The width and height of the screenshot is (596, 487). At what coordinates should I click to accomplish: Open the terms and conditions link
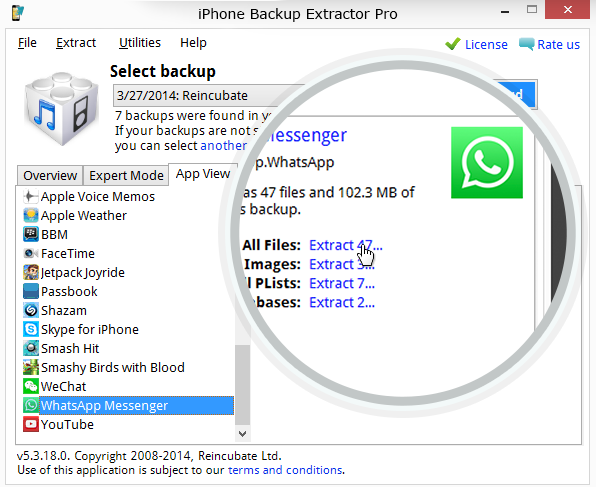(x=285, y=470)
